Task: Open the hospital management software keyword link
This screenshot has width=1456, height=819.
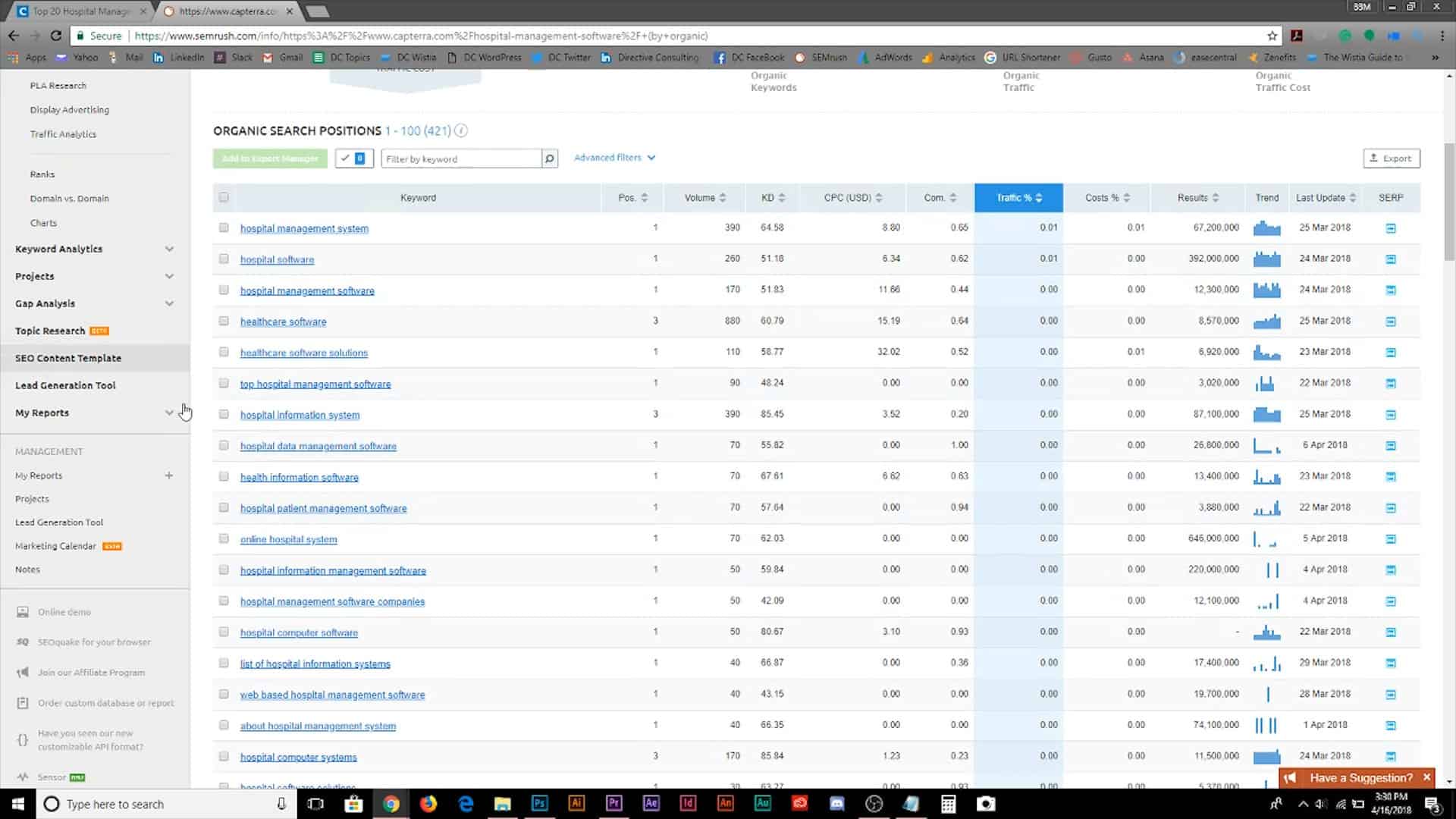Action: 307,291
